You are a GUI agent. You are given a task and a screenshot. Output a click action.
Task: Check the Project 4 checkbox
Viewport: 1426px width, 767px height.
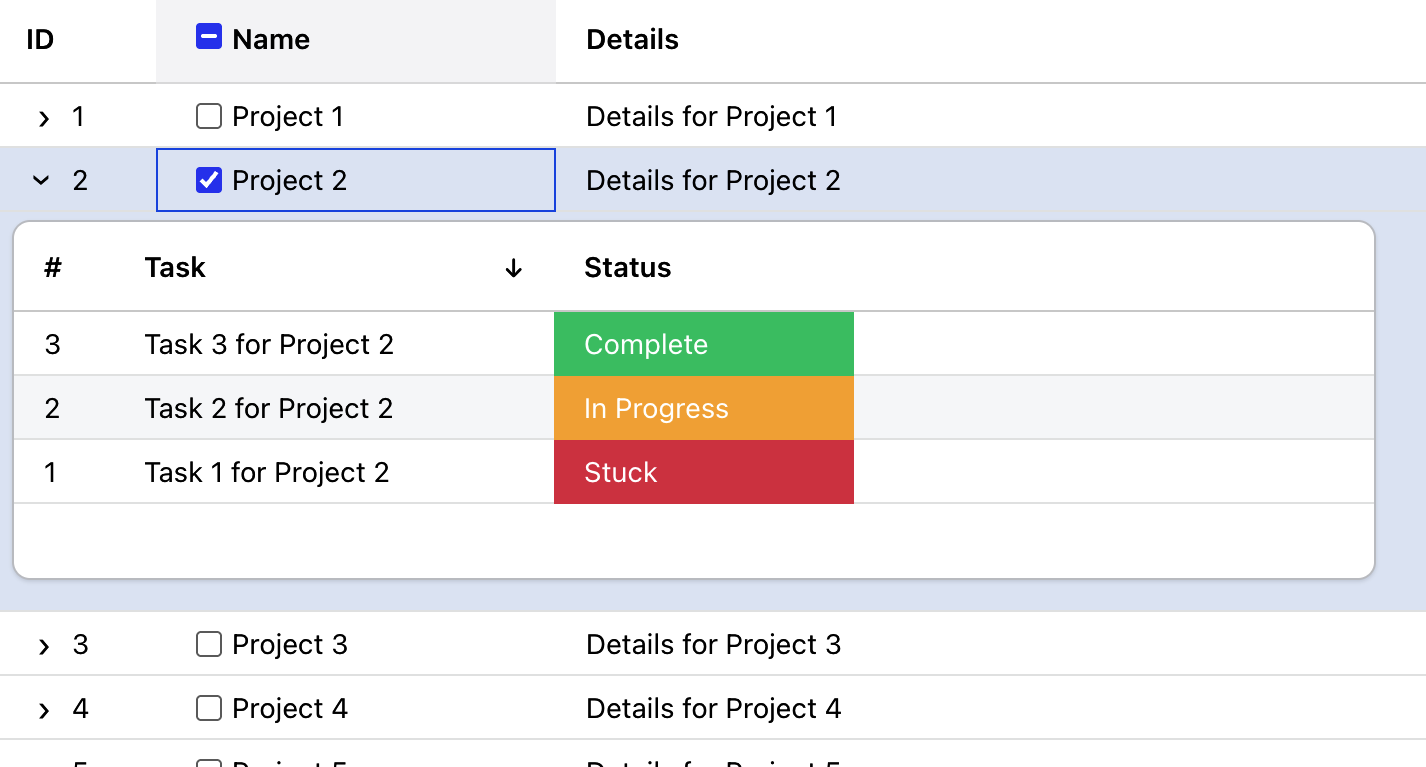[x=208, y=708]
